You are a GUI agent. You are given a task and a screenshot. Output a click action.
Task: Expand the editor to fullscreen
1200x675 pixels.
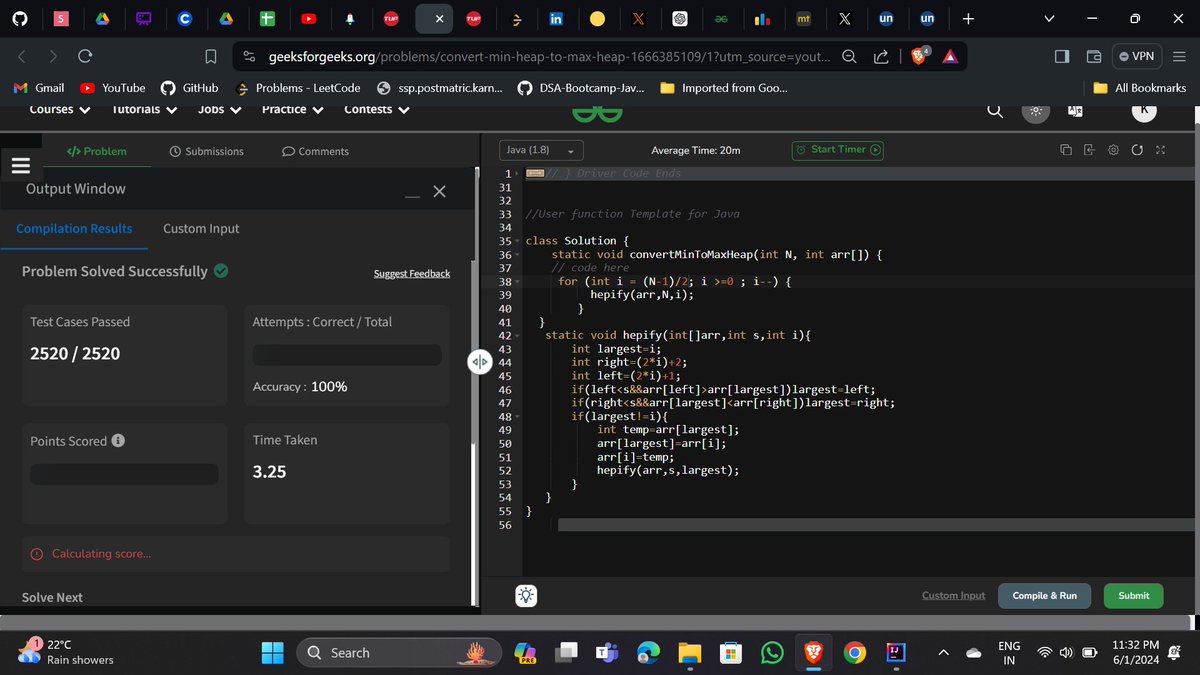pyautogui.click(x=1160, y=150)
